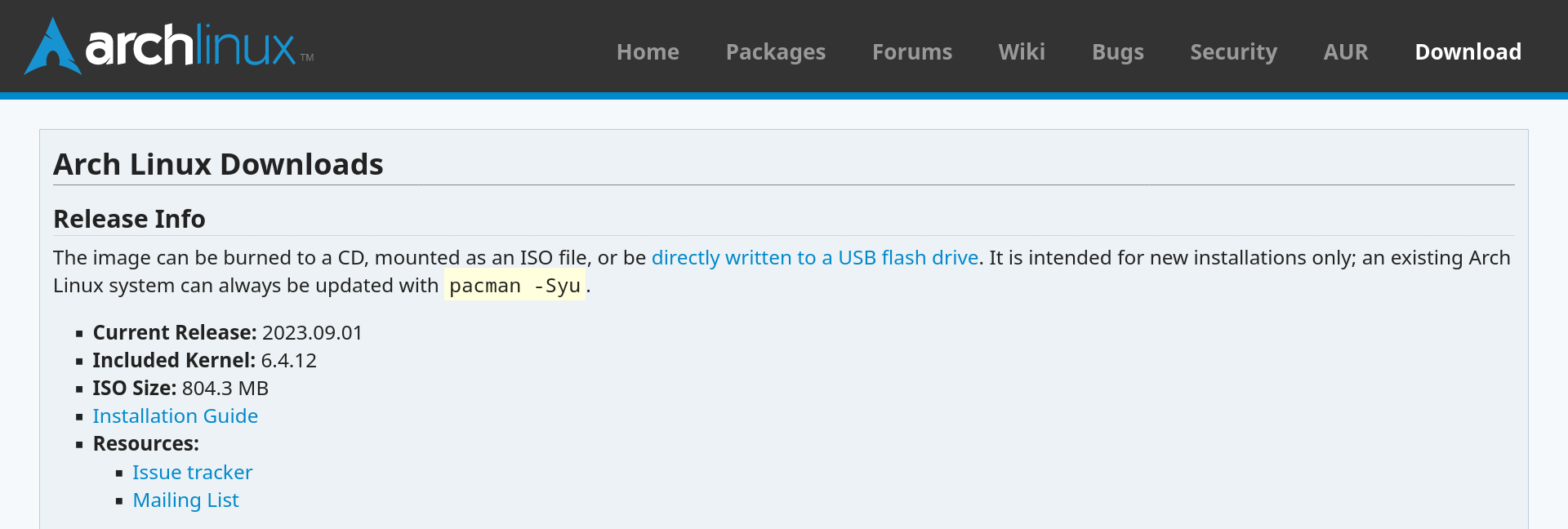Click the 'Release Info' heading
Screen dimensions: 1568x529
(x=129, y=219)
